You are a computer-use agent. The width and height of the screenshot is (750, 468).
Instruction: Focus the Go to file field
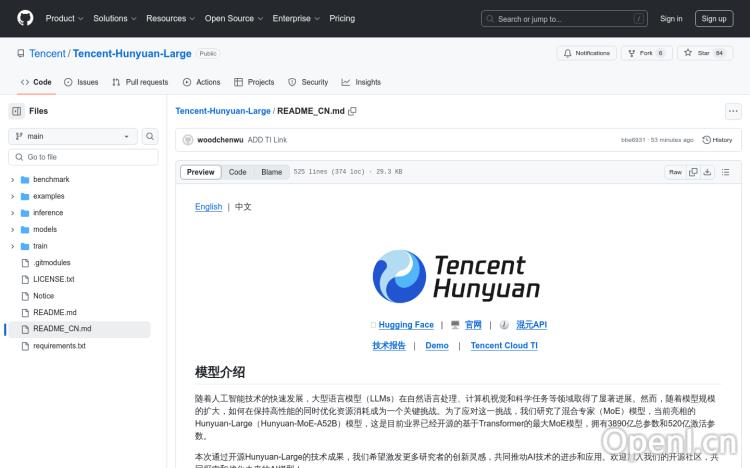coord(83,157)
